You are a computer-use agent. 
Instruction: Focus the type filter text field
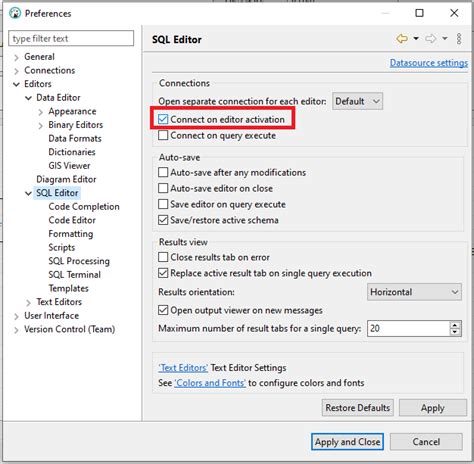[71, 38]
